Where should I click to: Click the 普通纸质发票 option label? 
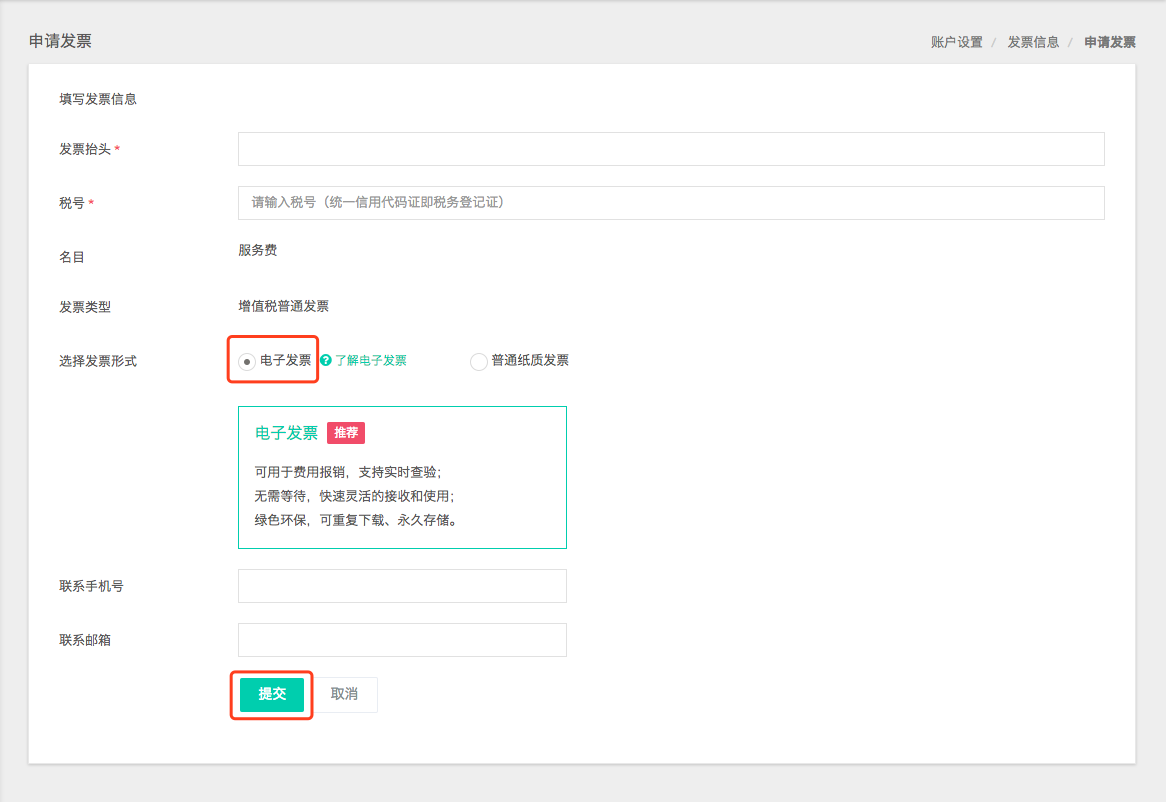(529, 360)
